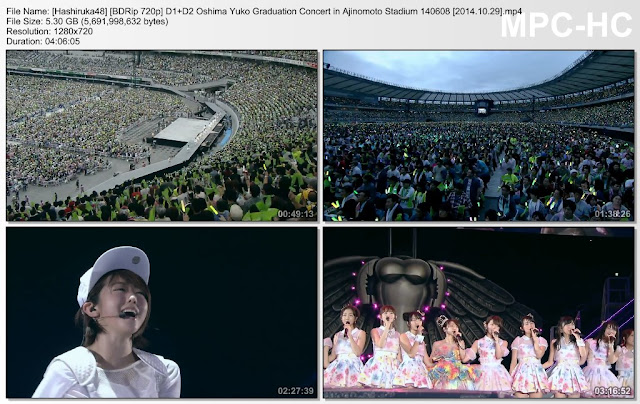Select the File Name text line

pyautogui.click(x=264, y=11)
